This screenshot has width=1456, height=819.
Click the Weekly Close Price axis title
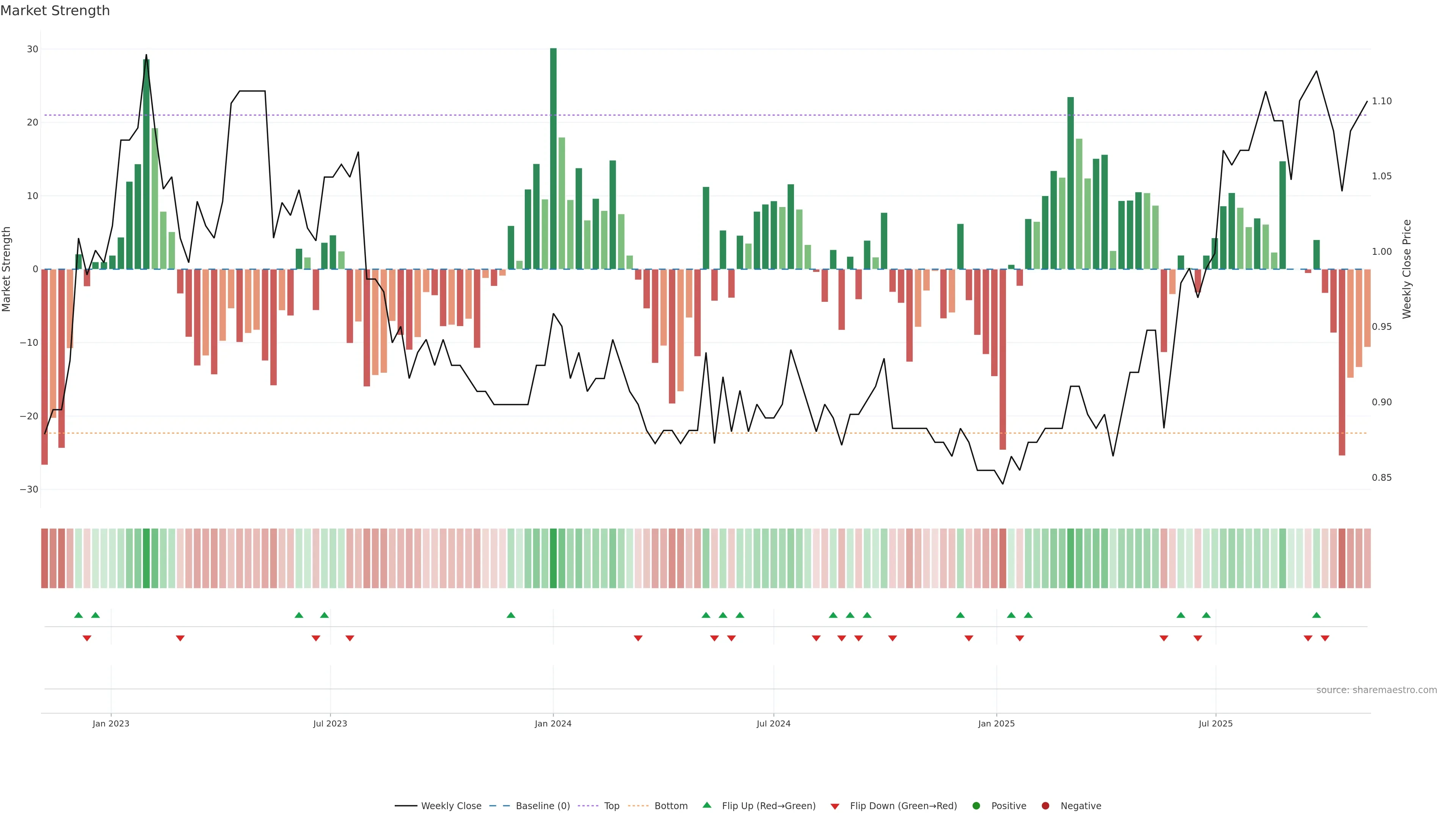(x=1407, y=269)
